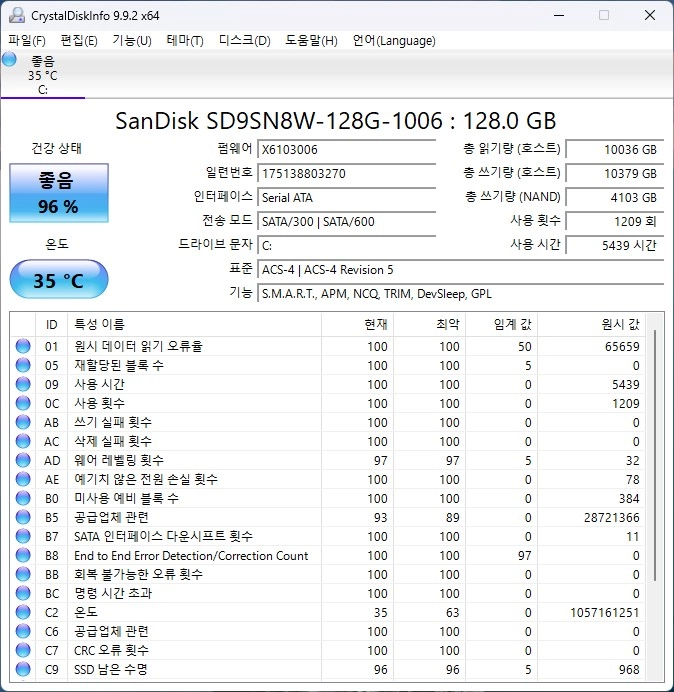Select the row SSD 남은 수명
The image size is (674, 692).
tap(328, 669)
